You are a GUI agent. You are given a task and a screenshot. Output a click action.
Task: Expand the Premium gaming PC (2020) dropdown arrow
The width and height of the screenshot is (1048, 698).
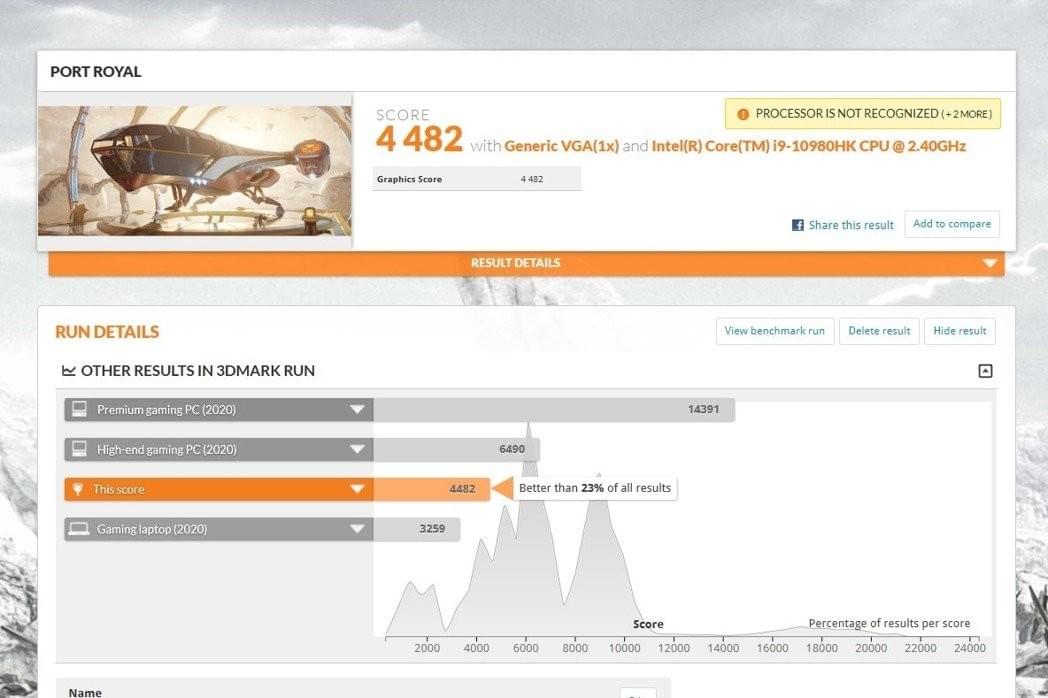358,409
